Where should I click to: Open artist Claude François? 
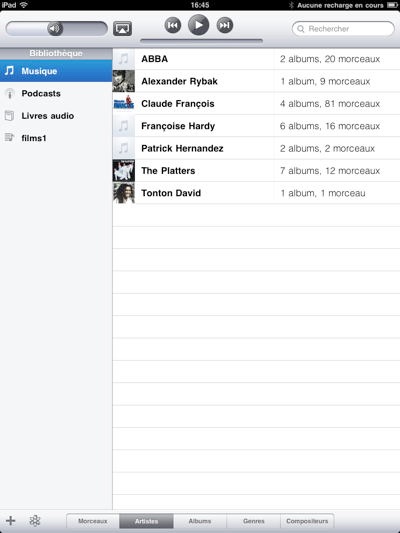(256, 104)
